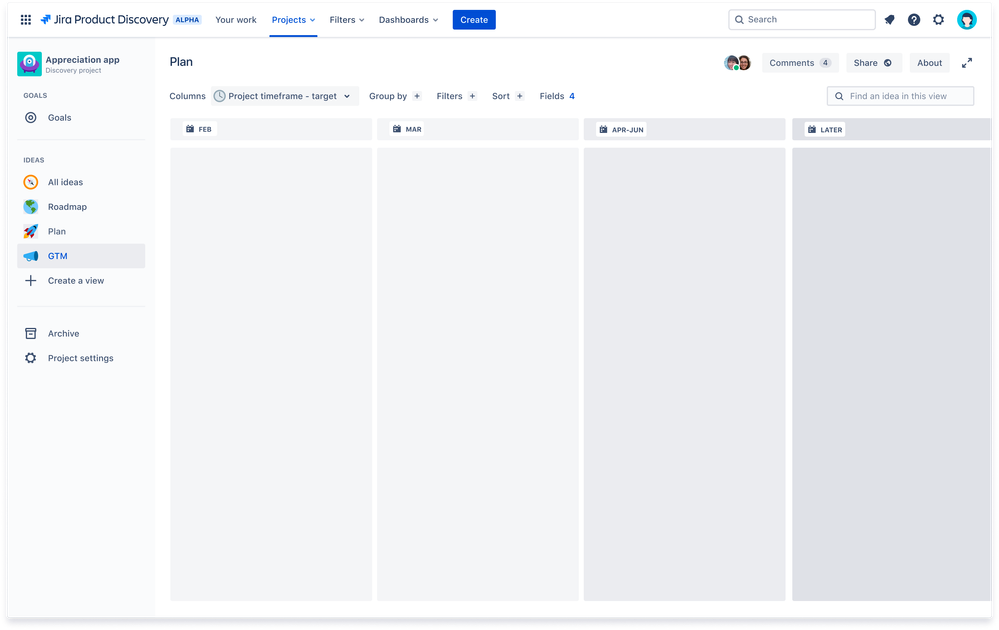
Task: Click the Plan view title
Action: coord(181,62)
